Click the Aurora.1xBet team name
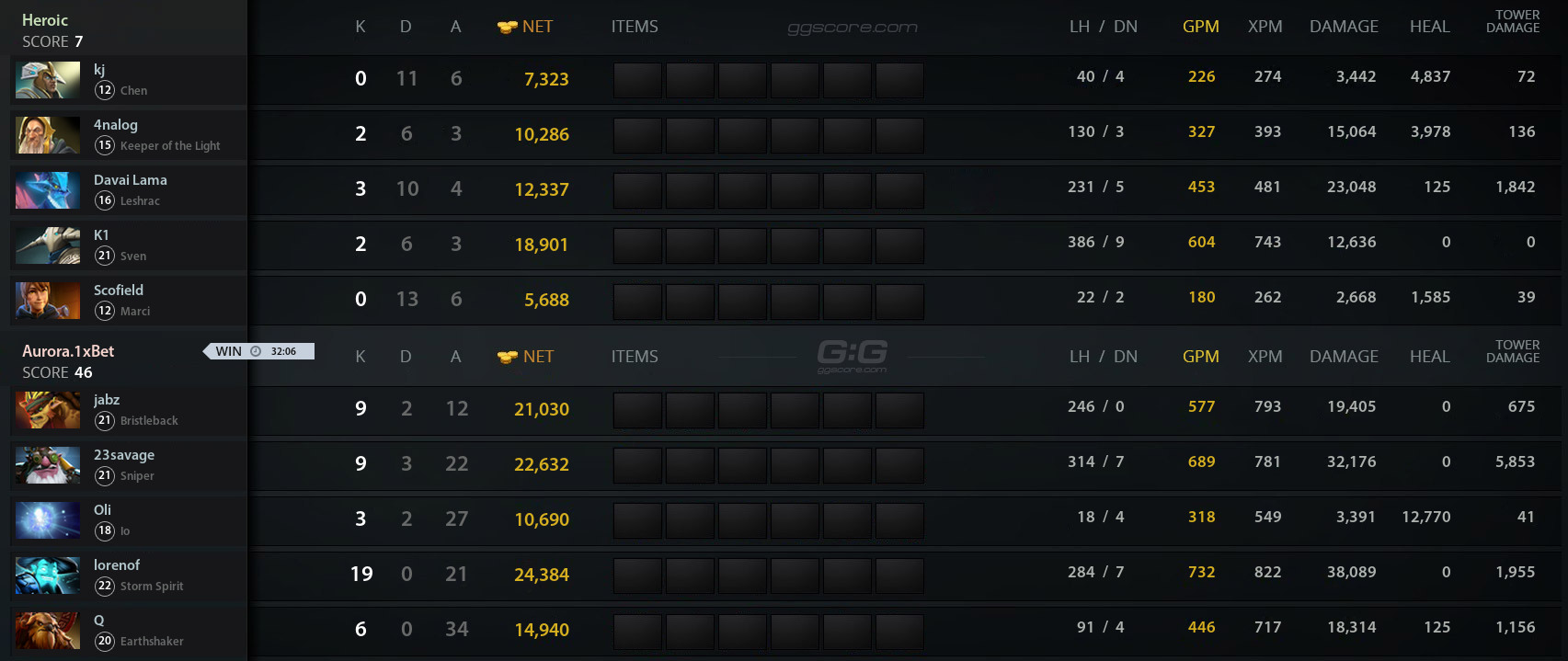The width and height of the screenshot is (1568, 661). tap(68, 351)
